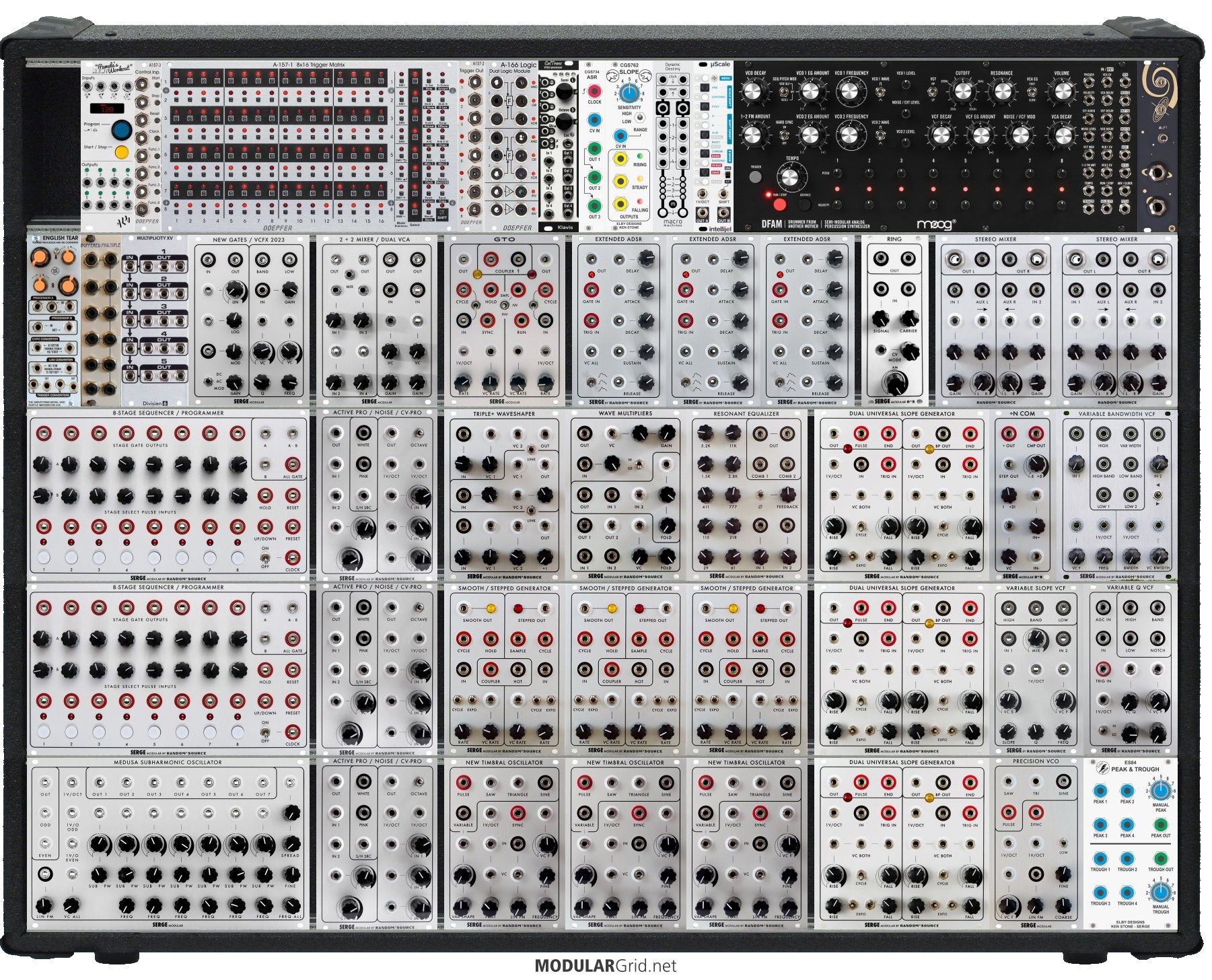
Task: Click the Carrier knob on the Ring module
Action: pyautogui.click(x=908, y=318)
